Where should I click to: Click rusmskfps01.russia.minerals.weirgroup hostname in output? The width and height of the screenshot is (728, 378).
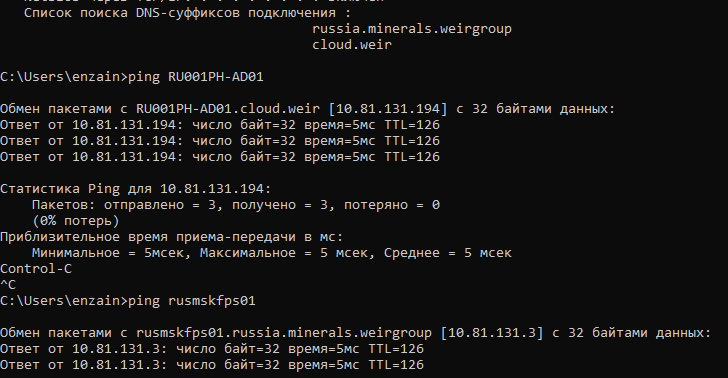(284, 333)
